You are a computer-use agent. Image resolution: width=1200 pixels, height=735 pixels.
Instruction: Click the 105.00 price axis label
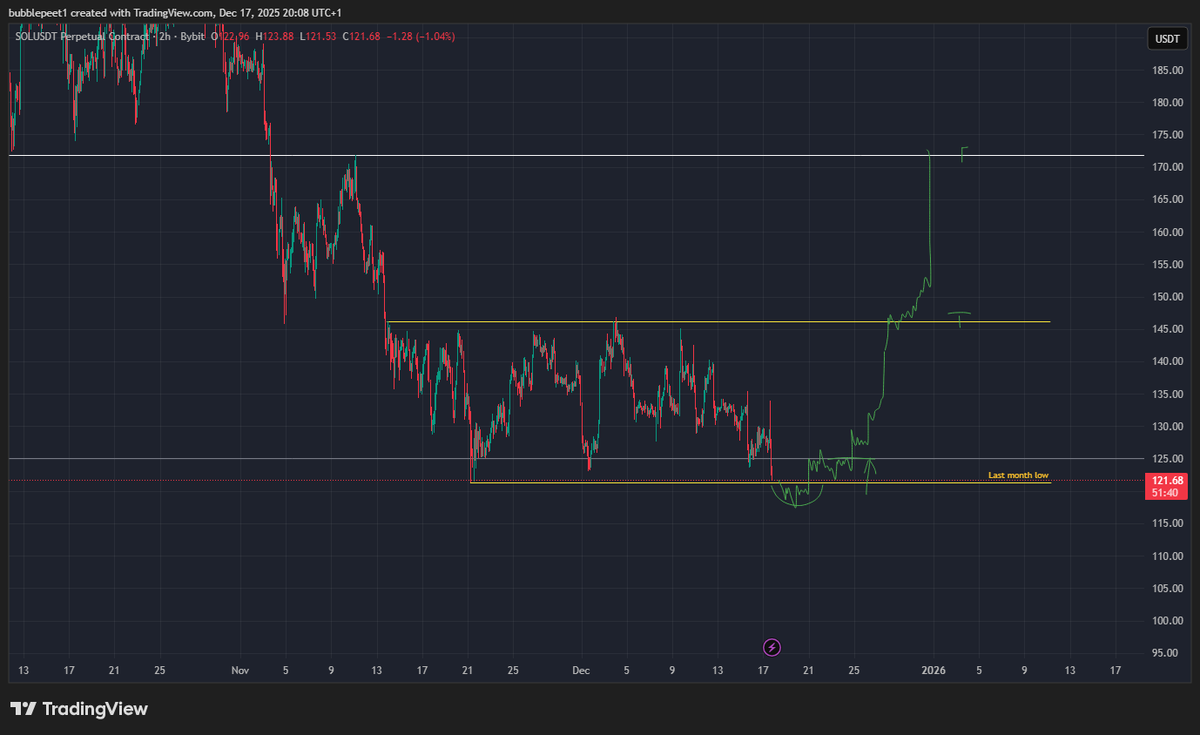pyautogui.click(x=1168, y=588)
